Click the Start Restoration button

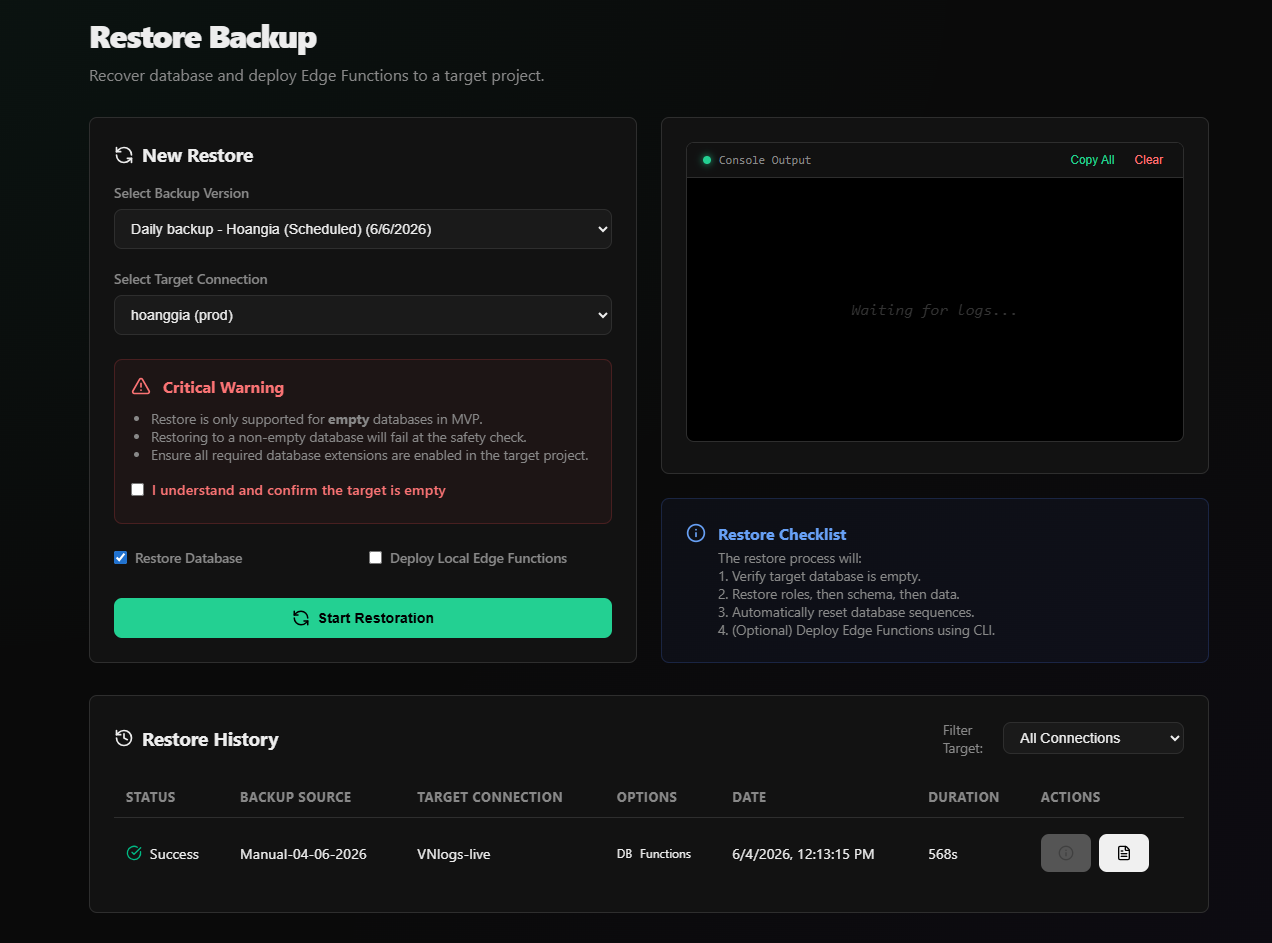click(363, 618)
